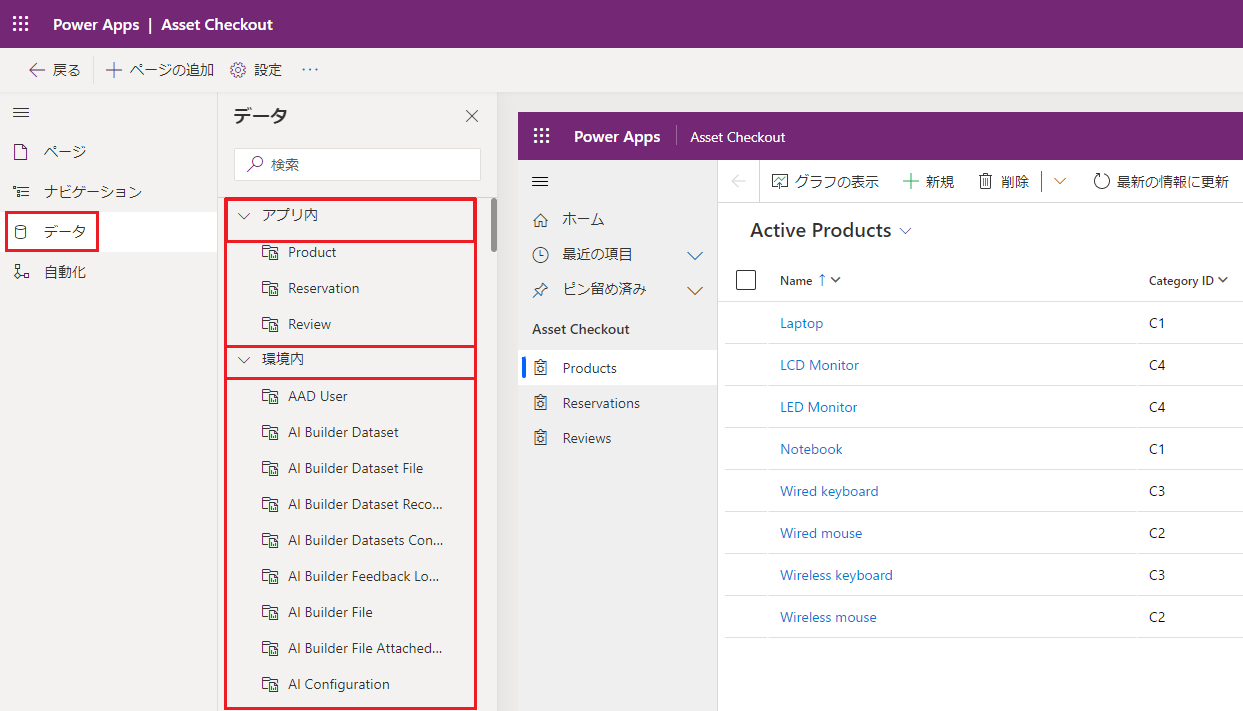1243x711 pixels.
Task: Click the ページの追加 plus button
Action: (114, 70)
